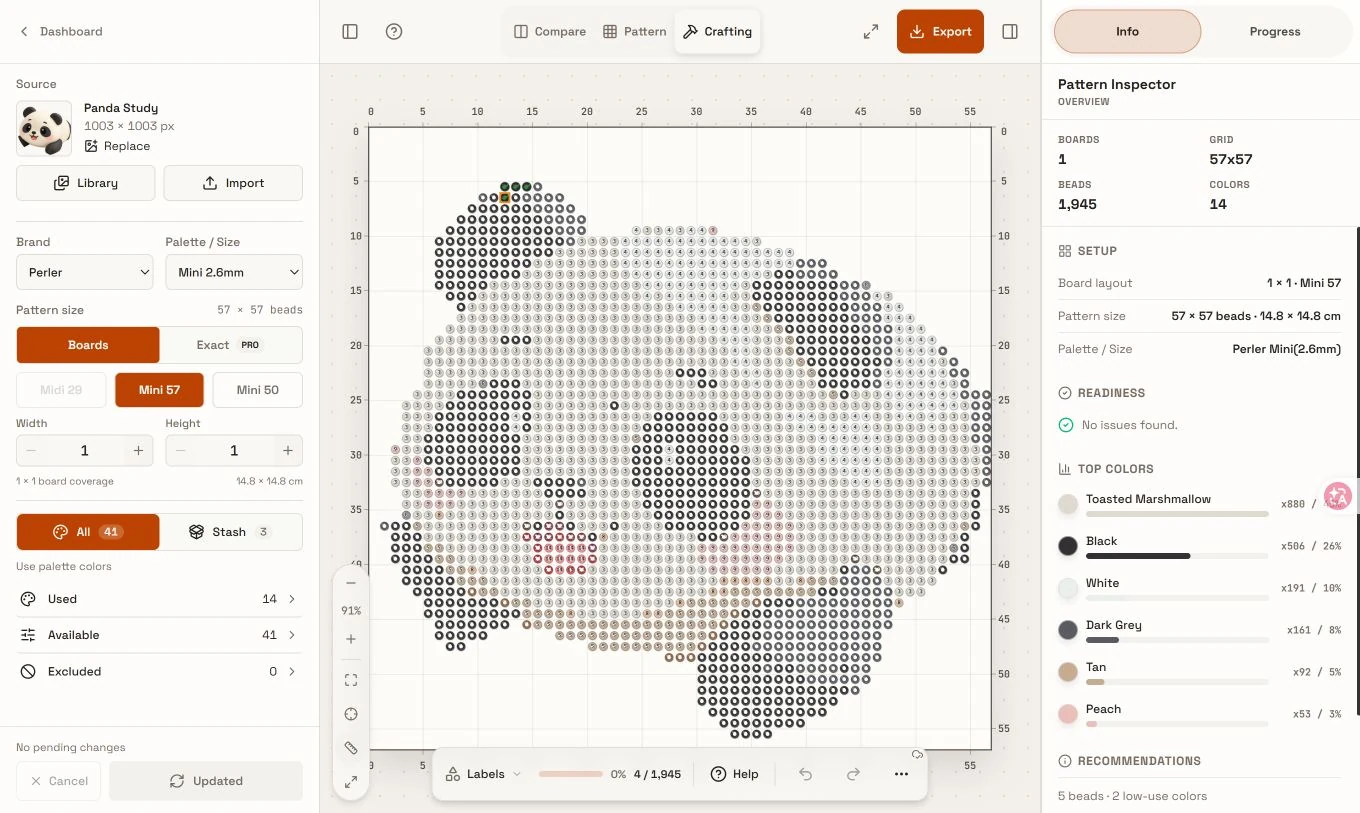This screenshot has width=1360, height=813.
Task: Go back to Dashboard
Action: coord(61,32)
